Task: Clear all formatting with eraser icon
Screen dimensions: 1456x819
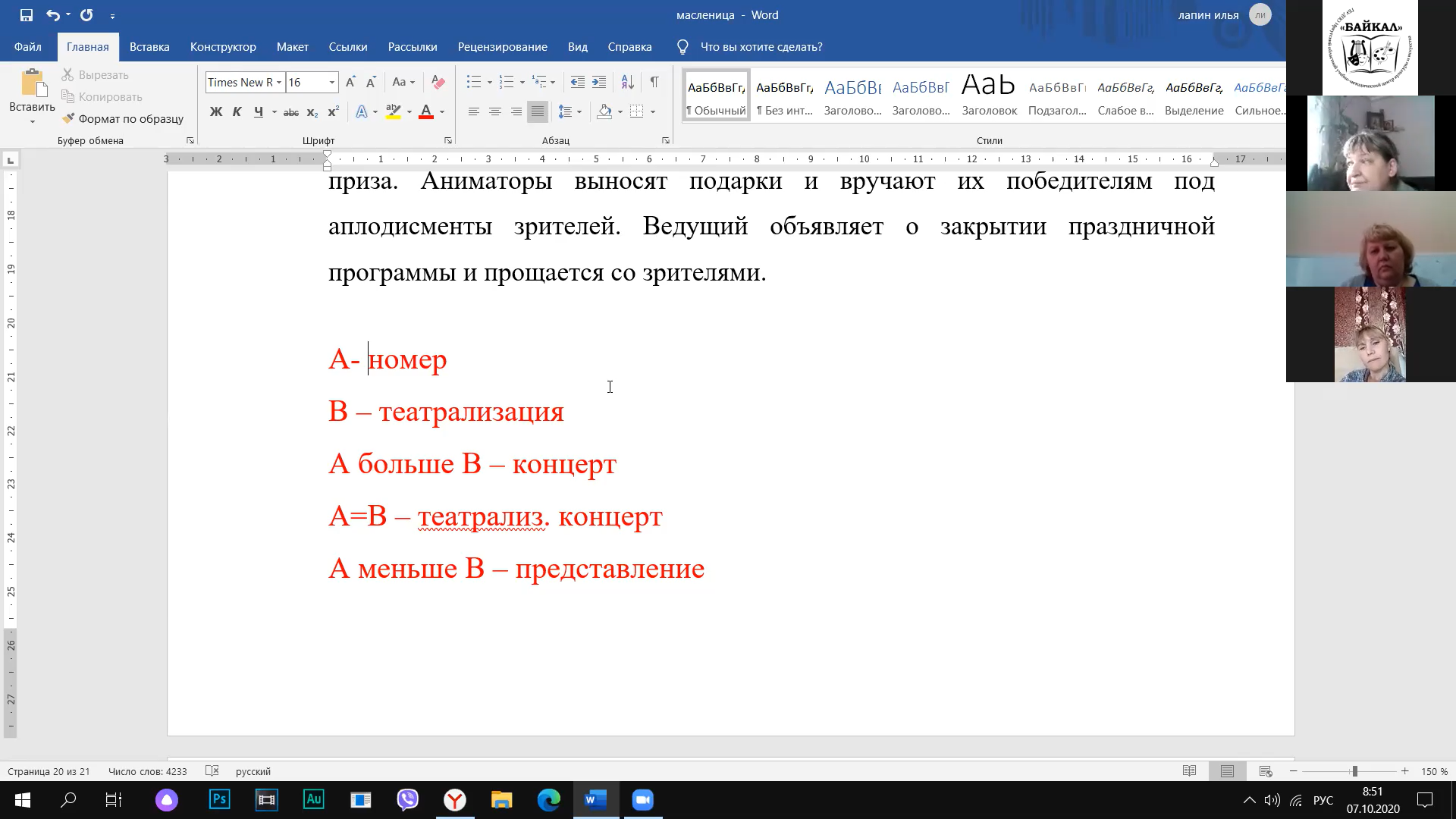Action: [438, 82]
